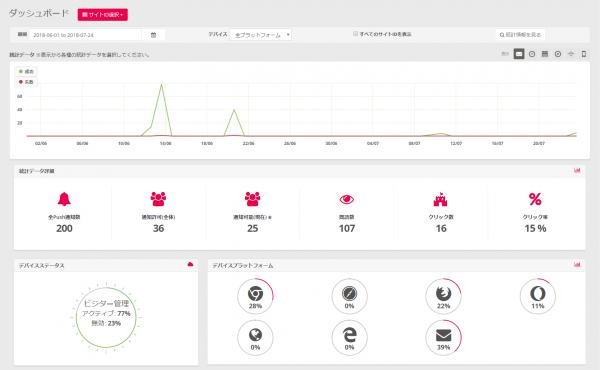The height and width of the screenshot is (370, 600).
Task: Select the Firefox browser platform circle
Action: click(x=443, y=296)
